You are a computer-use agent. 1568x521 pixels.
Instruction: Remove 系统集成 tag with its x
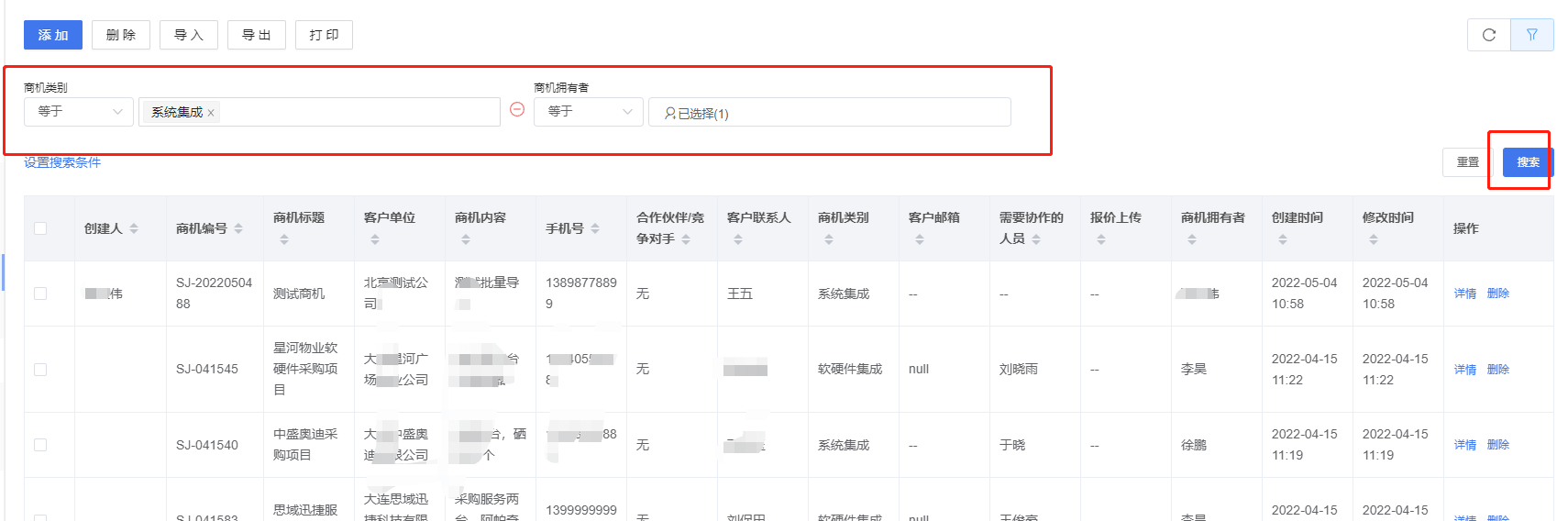pos(211,113)
